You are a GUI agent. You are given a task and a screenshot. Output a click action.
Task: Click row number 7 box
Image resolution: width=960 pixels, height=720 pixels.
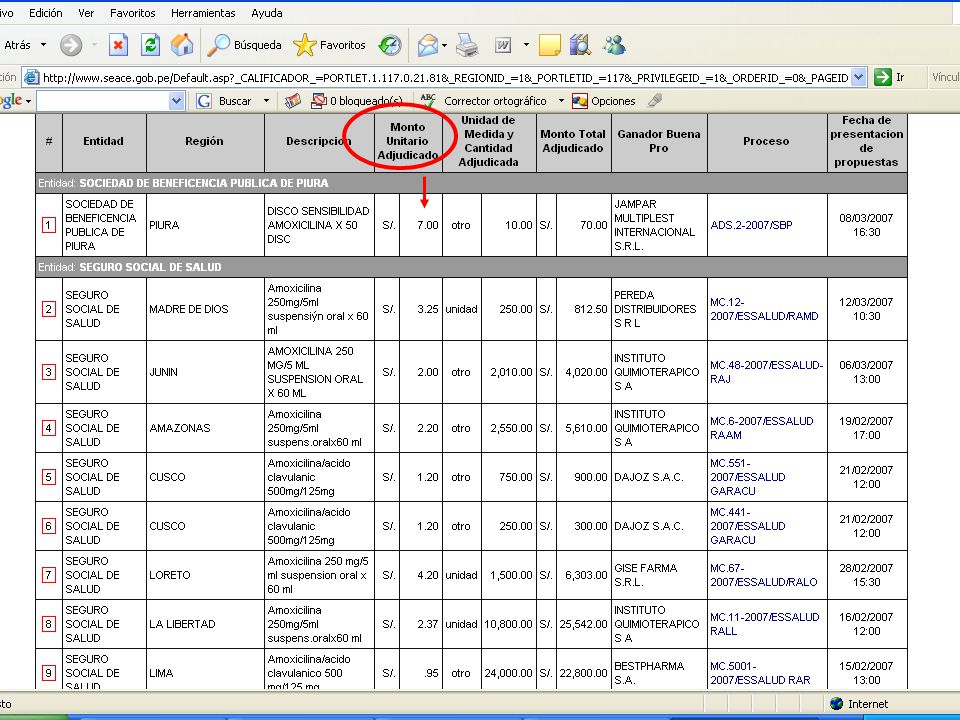(48, 575)
